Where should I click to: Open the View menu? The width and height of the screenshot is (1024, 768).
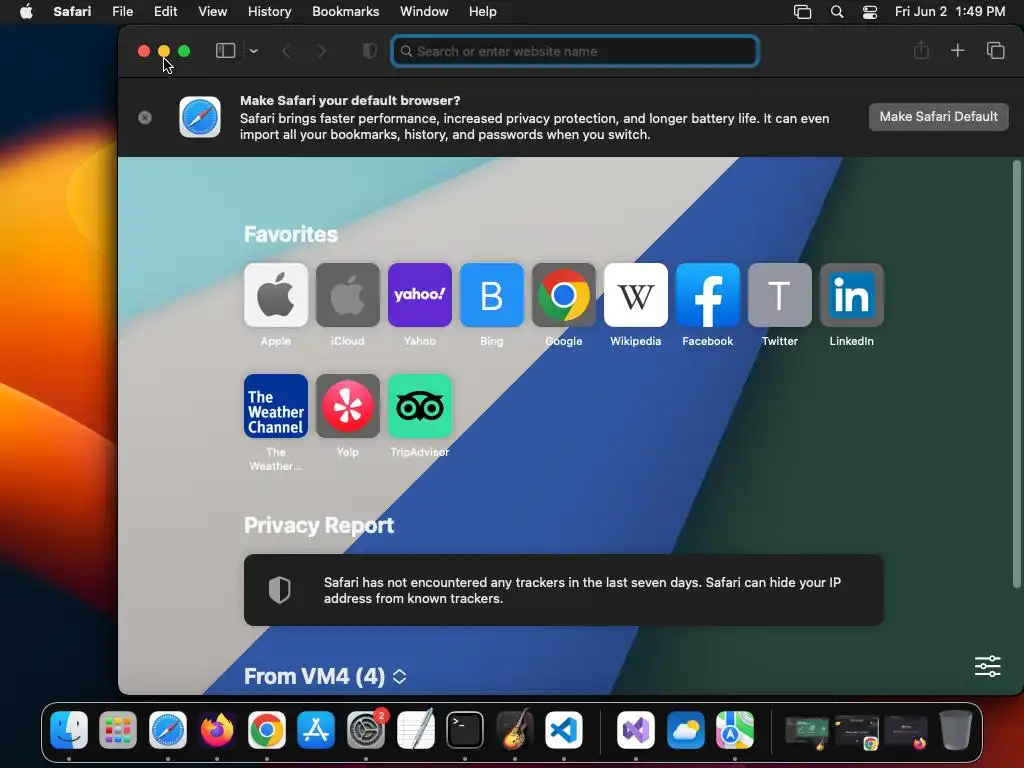coord(212,12)
